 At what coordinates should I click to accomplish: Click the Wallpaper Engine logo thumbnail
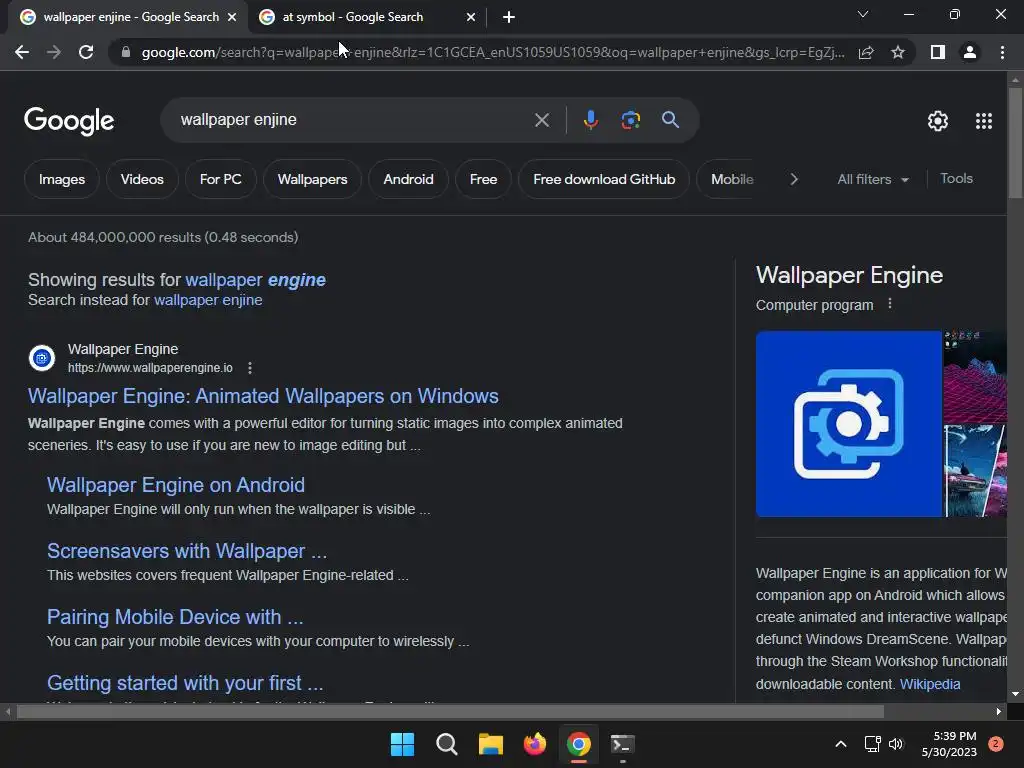pos(848,424)
